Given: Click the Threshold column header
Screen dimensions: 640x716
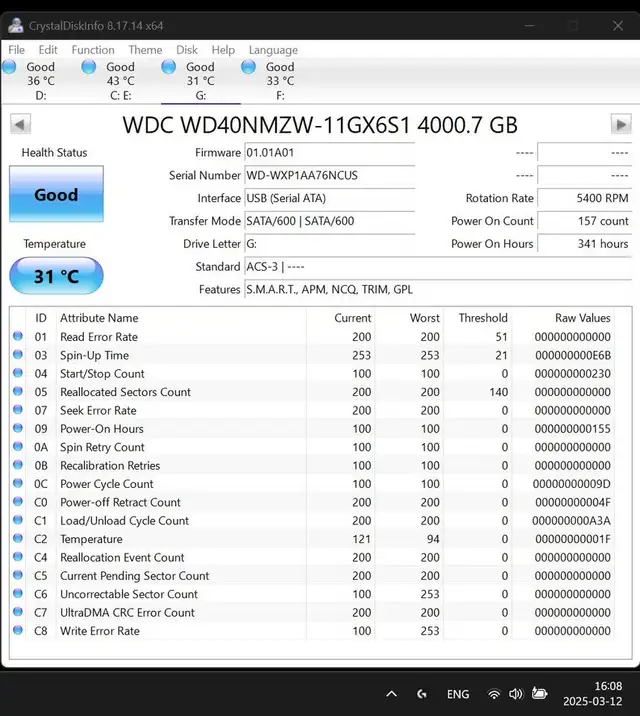Looking at the screenshot, I should coord(483,318).
